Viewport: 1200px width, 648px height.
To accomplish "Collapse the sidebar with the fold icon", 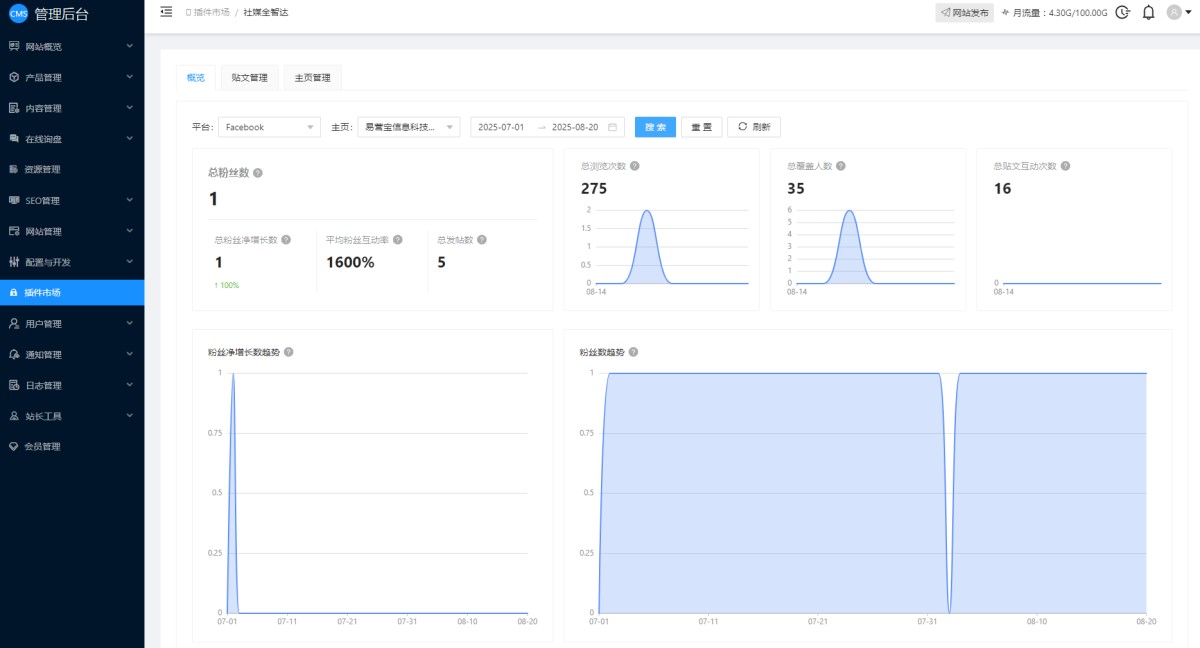I will (x=166, y=12).
